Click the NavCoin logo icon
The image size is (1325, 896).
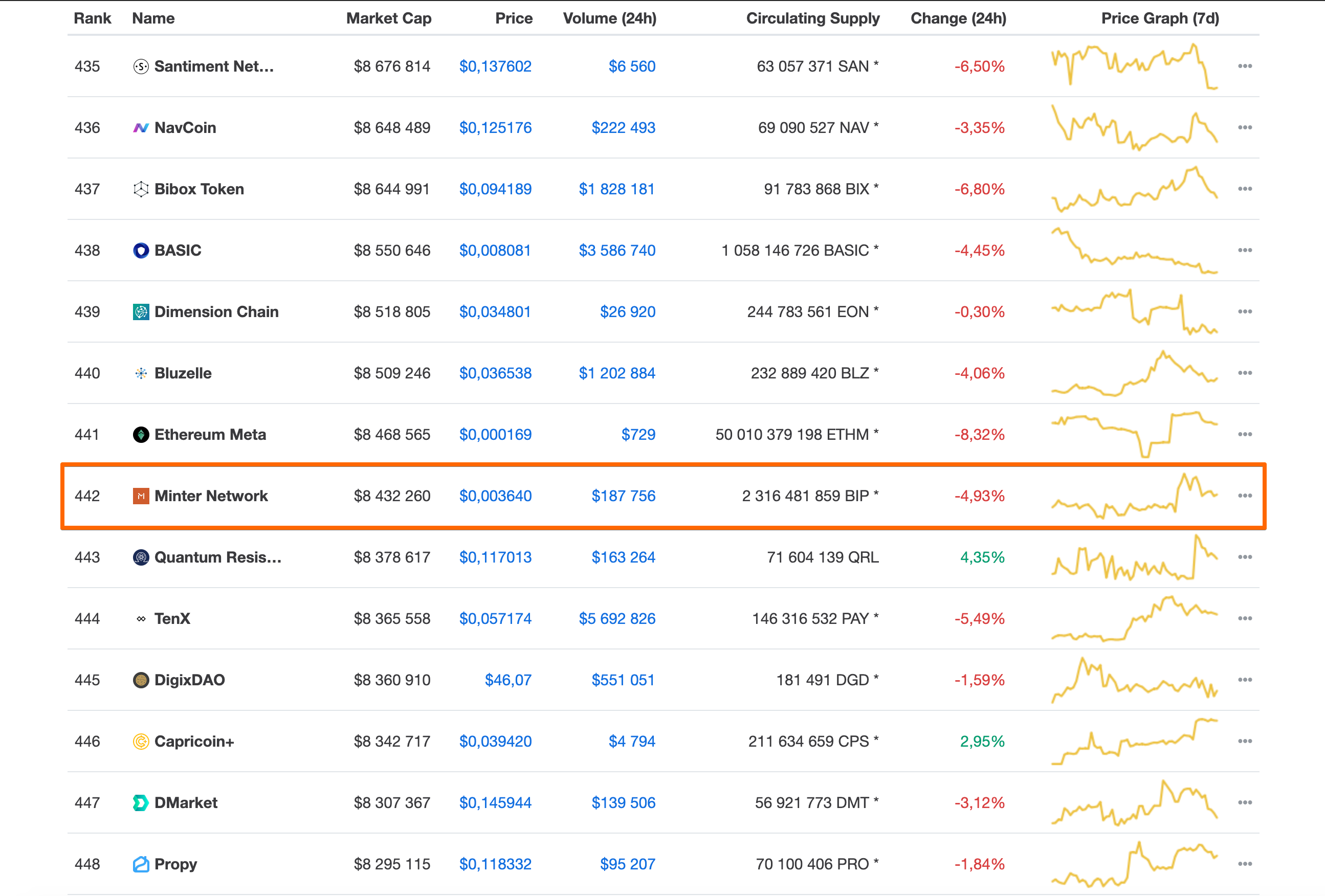click(141, 128)
